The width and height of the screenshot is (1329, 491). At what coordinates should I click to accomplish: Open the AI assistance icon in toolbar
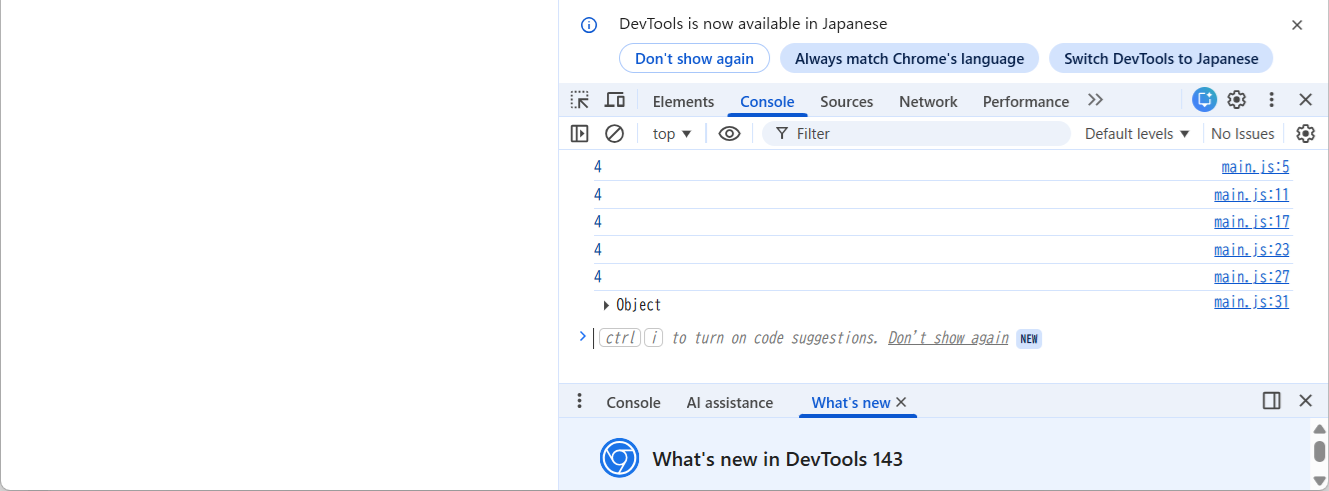pyautogui.click(x=1204, y=100)
